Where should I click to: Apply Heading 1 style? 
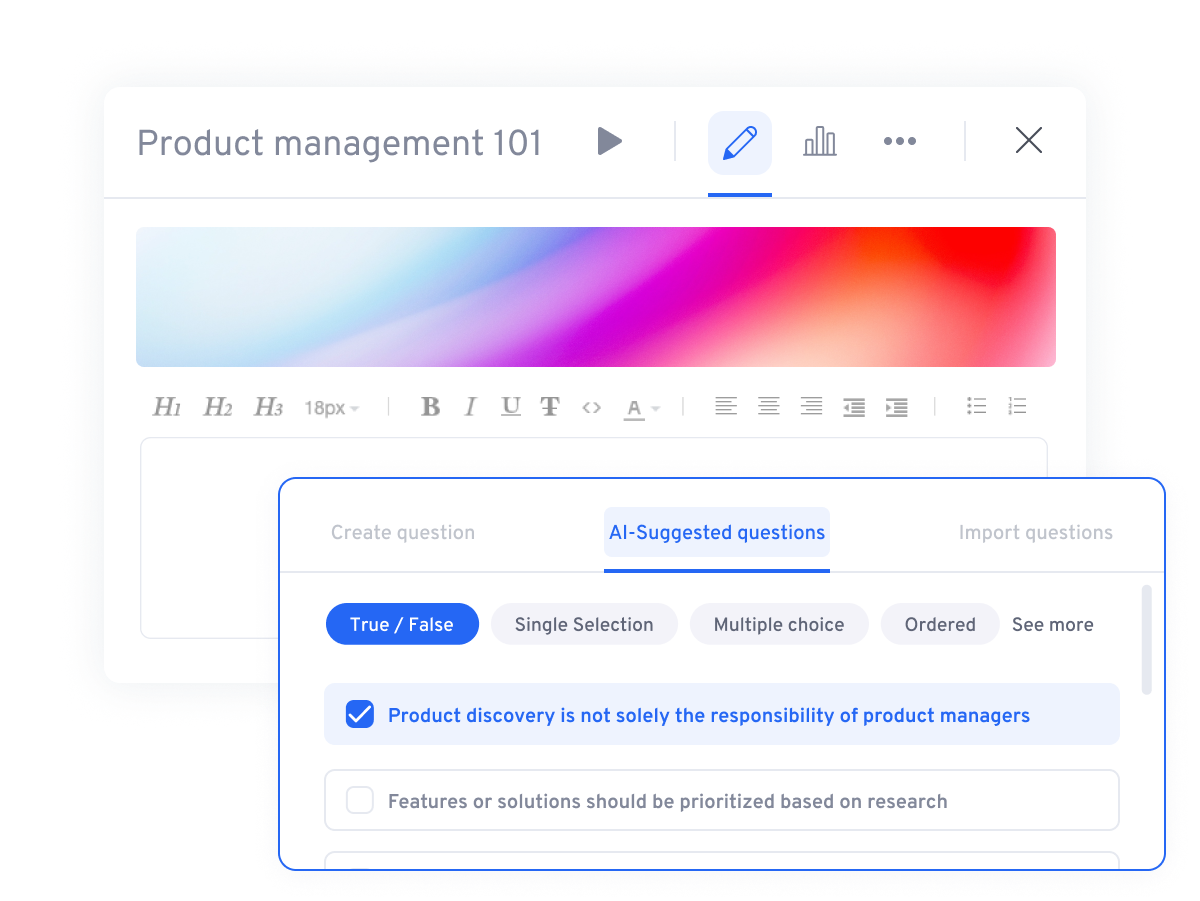click(166, 406)
